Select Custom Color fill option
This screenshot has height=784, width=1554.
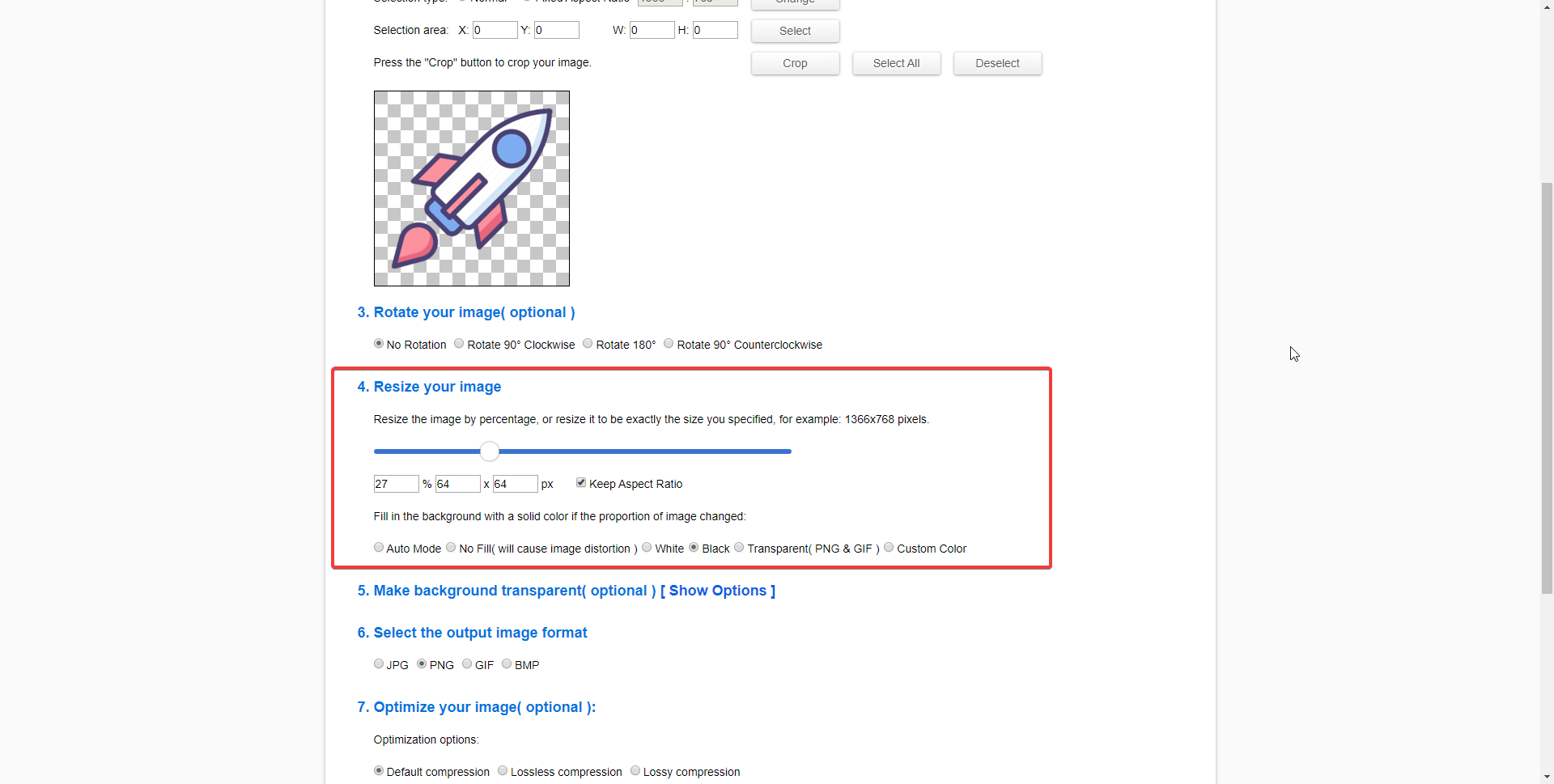pos(889,548)
